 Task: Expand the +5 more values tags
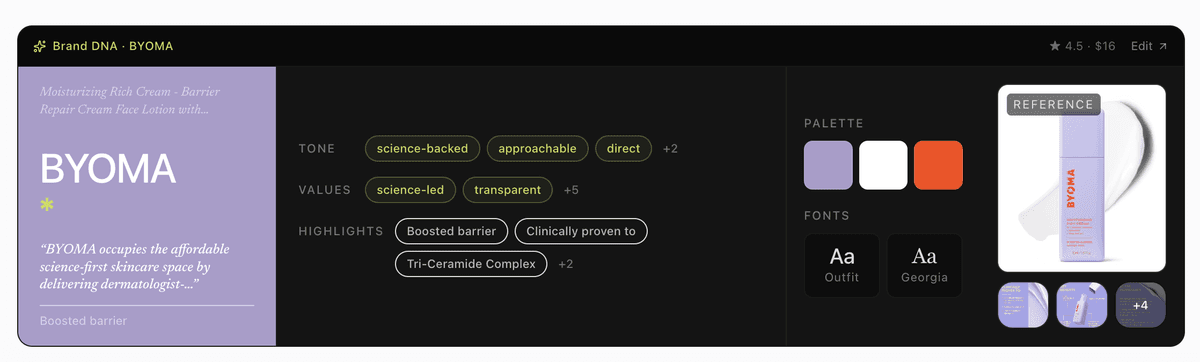[x=571, y=190]
